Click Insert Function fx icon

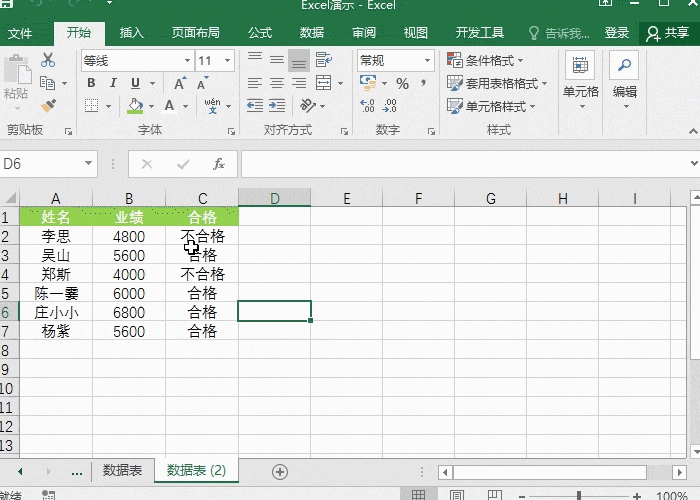(218, 164)
